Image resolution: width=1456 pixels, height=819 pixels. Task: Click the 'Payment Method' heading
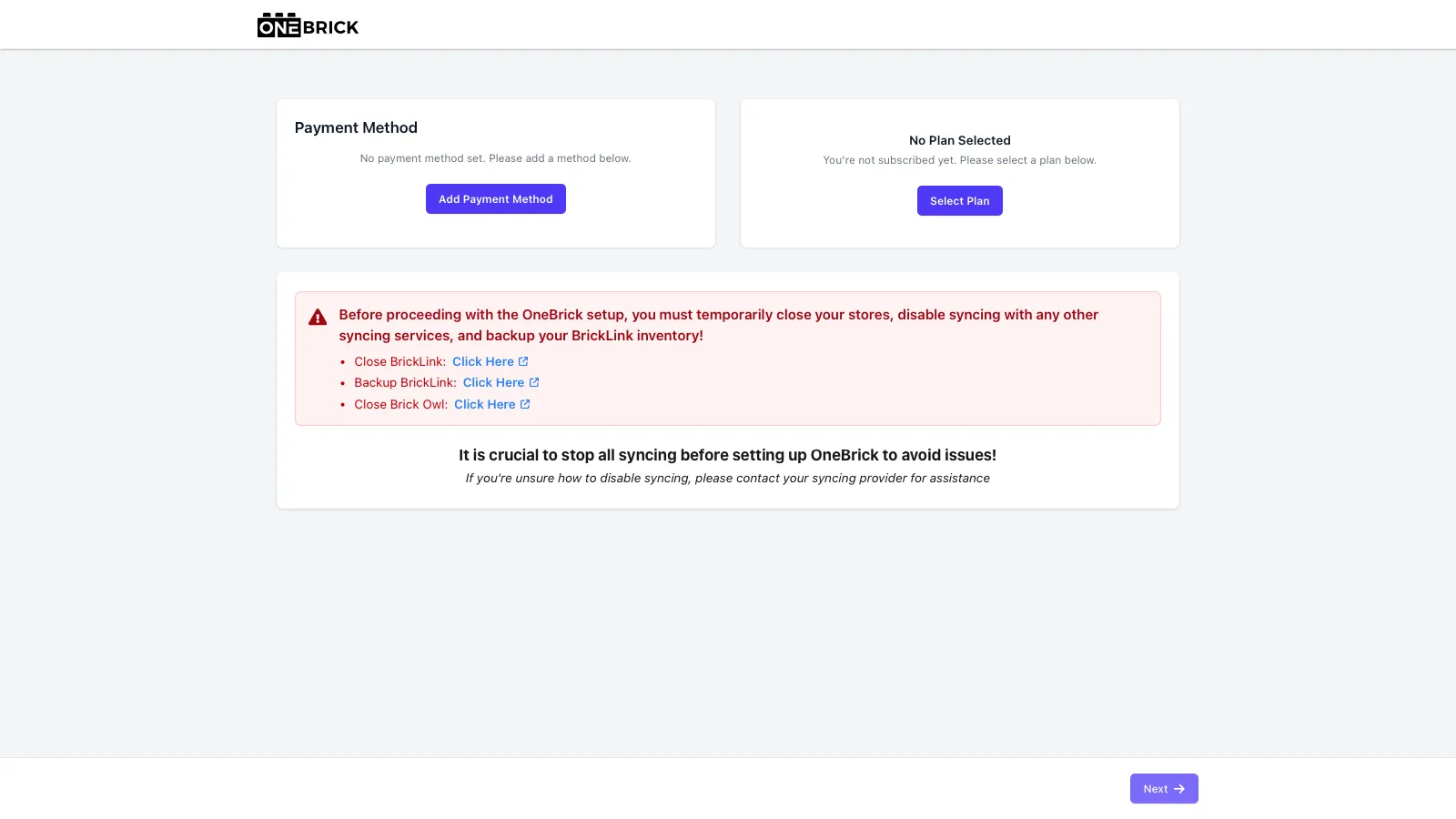coord(356,127)
